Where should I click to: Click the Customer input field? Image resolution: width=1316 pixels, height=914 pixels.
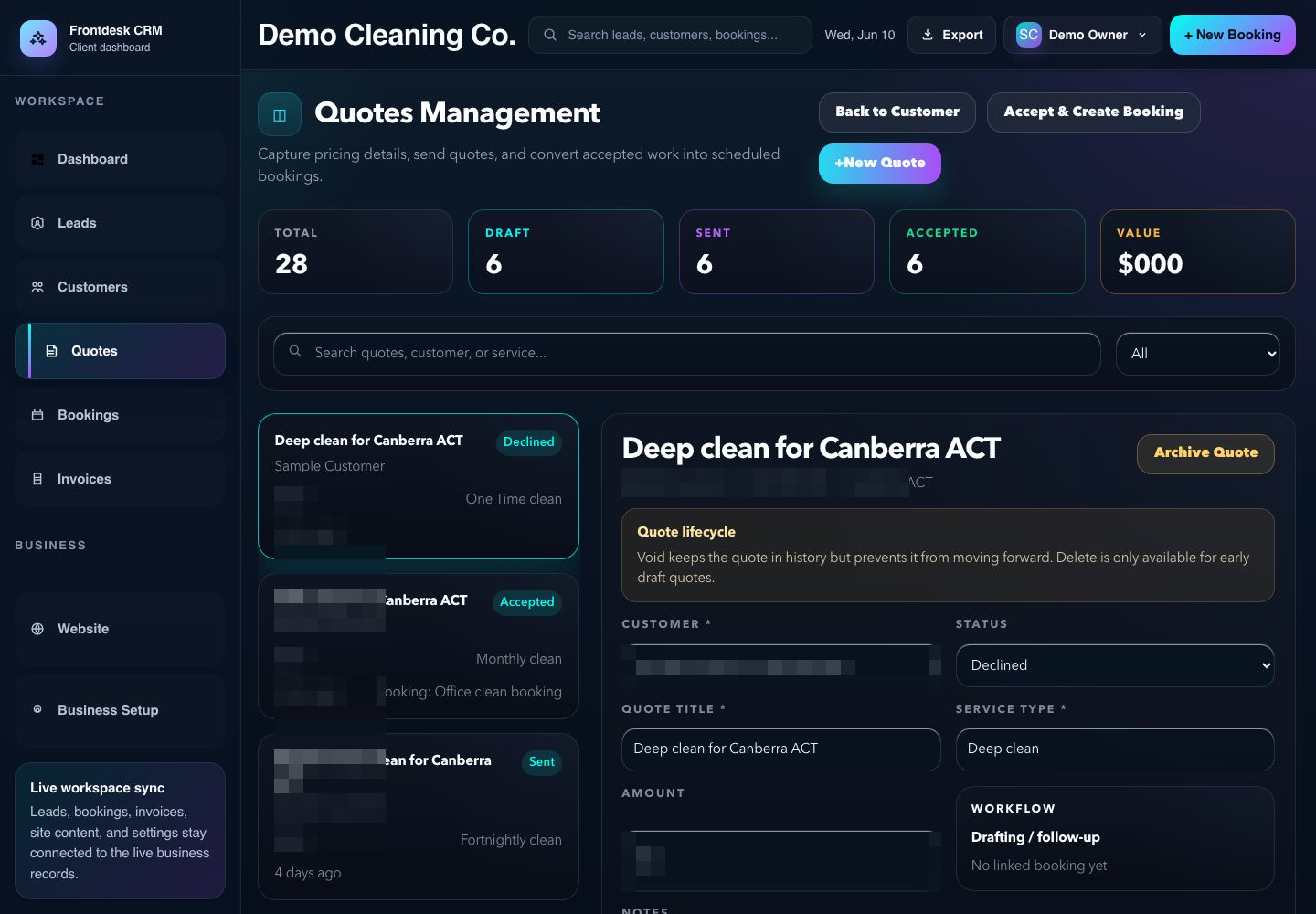click(x=781, y=666)
